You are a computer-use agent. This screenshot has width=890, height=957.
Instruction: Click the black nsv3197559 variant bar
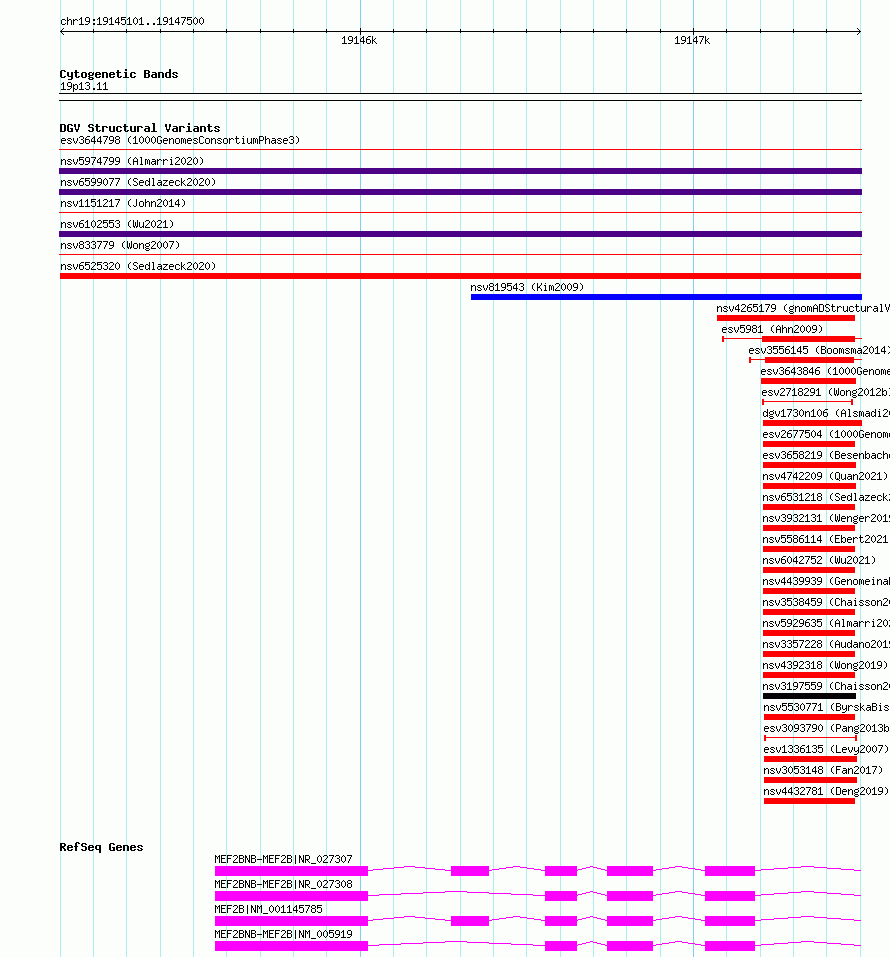tap(809, 696)
